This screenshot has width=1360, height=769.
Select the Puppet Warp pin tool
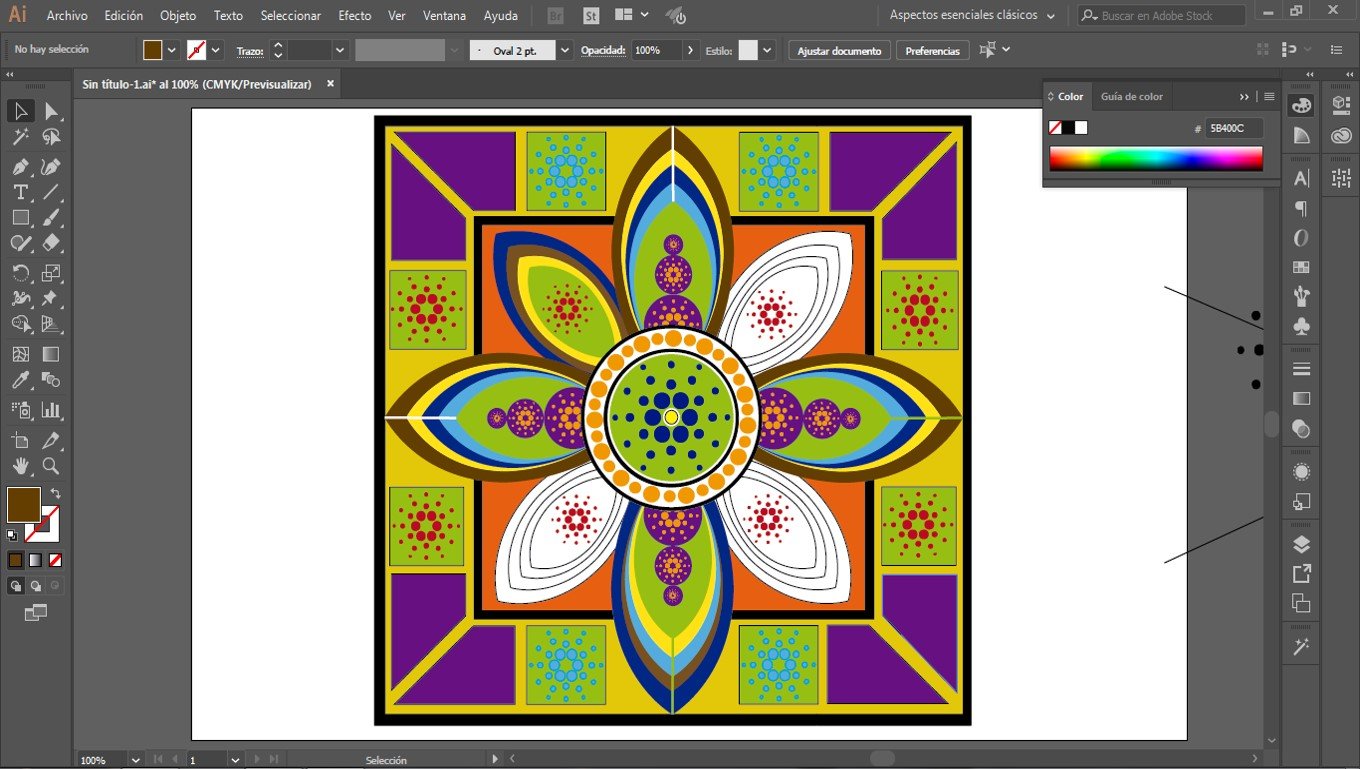click(x=51, y=298)
